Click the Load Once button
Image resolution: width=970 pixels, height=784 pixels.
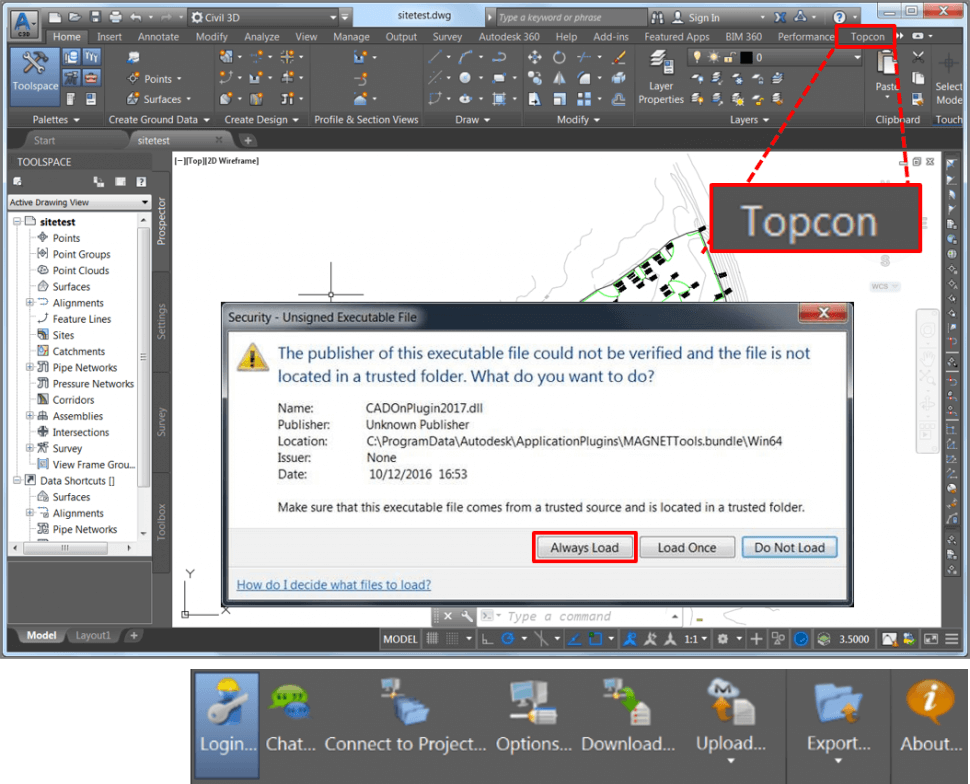687,548
